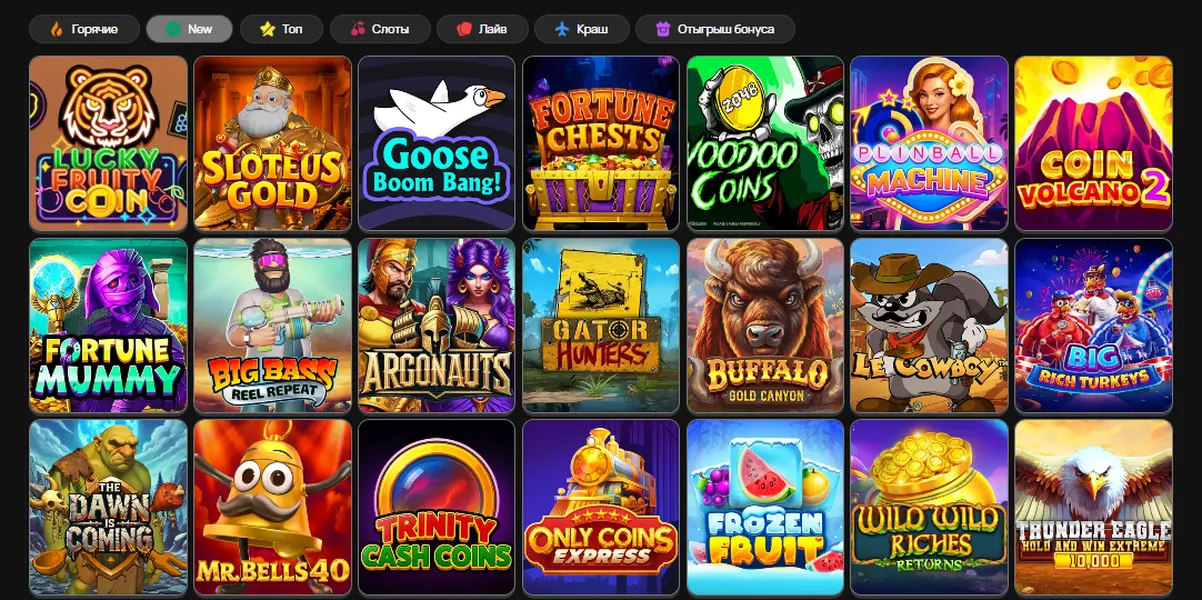Viewport: 1202px width, 600px height.
Task: Open the Voodoo Coins game
Action: tap(765, 143)
